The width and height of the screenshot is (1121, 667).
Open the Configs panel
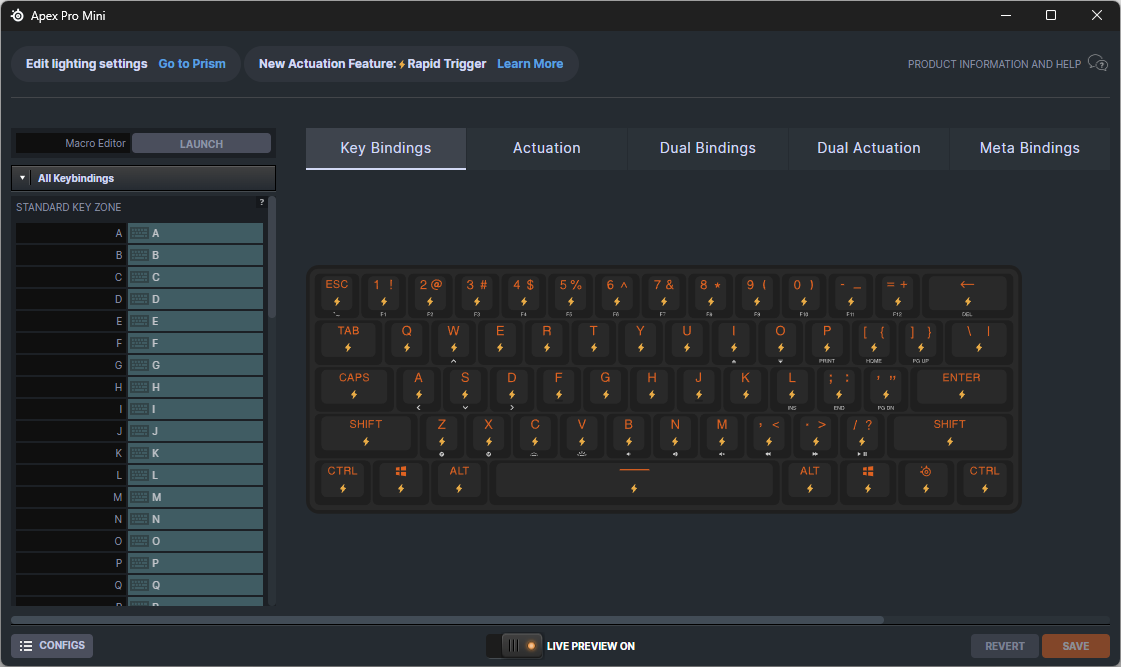coord(52,646)
